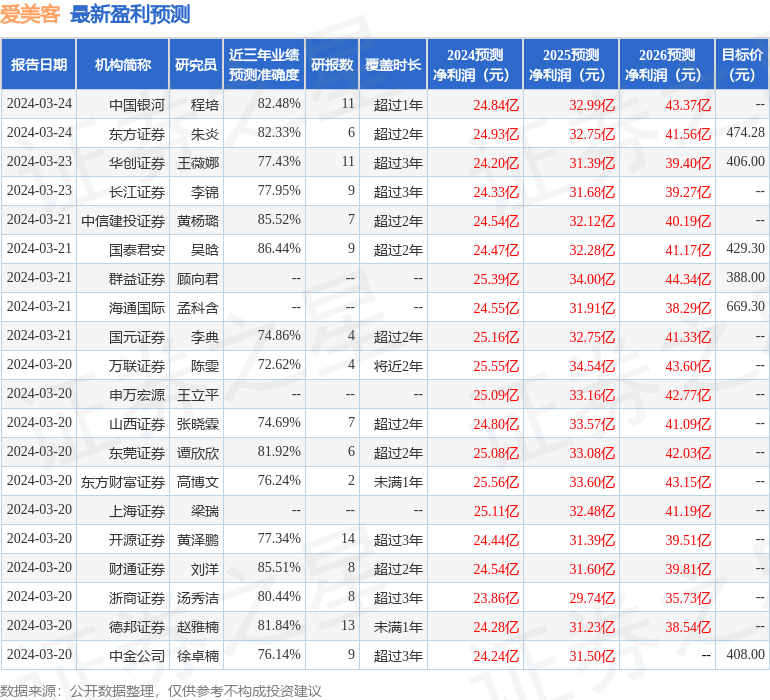Select institution 东方财富证券
This screenshot has width=770, height=700.
[123, 482]
